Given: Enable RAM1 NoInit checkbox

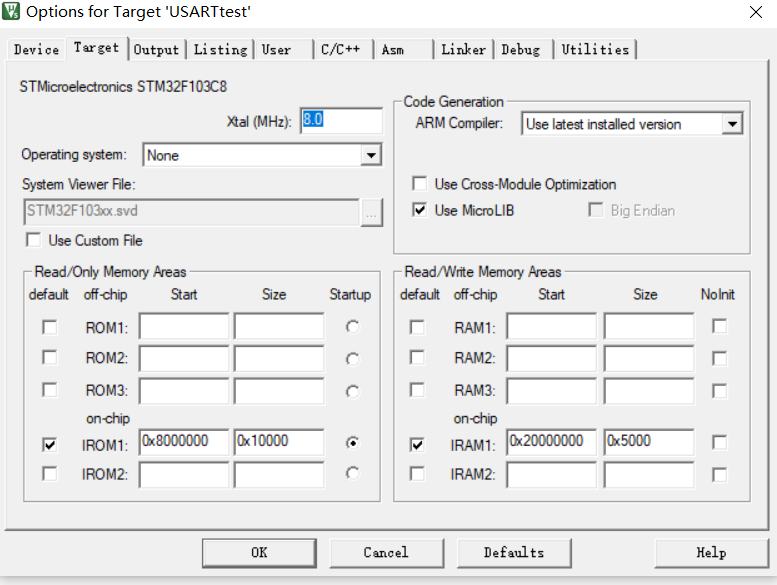Looking at the screenshot, I should click(719, 326).
